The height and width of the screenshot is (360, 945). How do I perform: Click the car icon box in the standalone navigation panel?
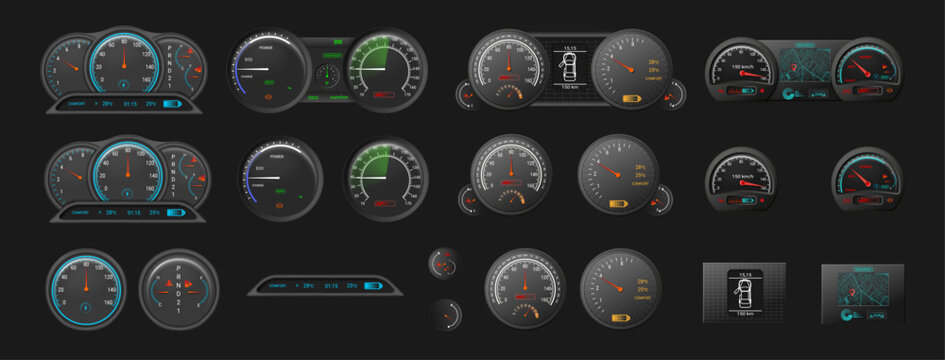tap(877, 315)
